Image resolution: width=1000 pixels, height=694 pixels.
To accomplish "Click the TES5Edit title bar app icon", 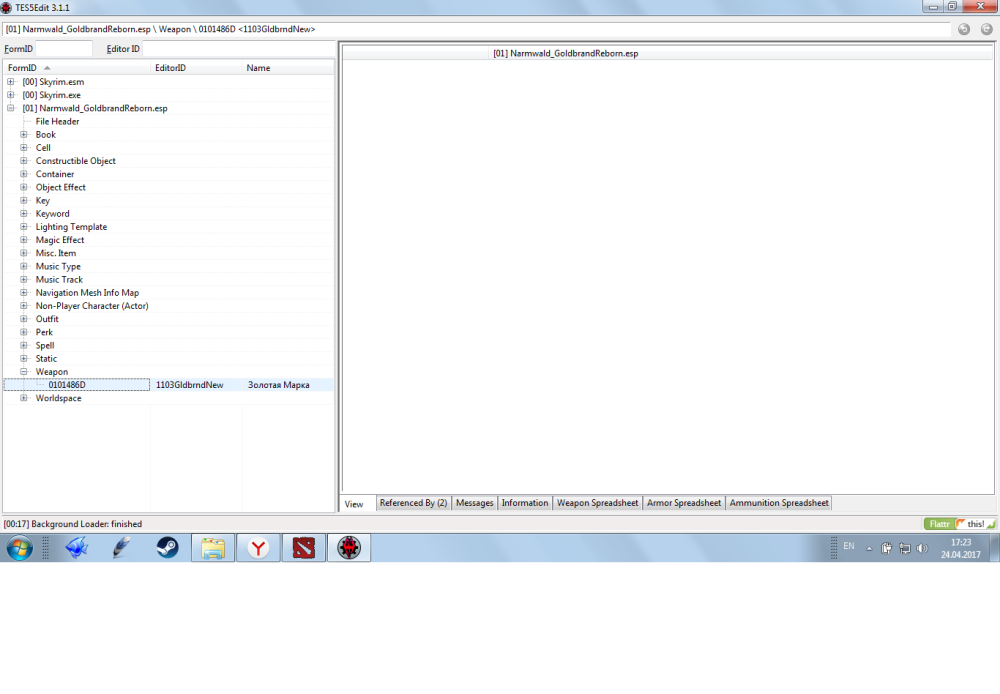I will coord(6,8).
